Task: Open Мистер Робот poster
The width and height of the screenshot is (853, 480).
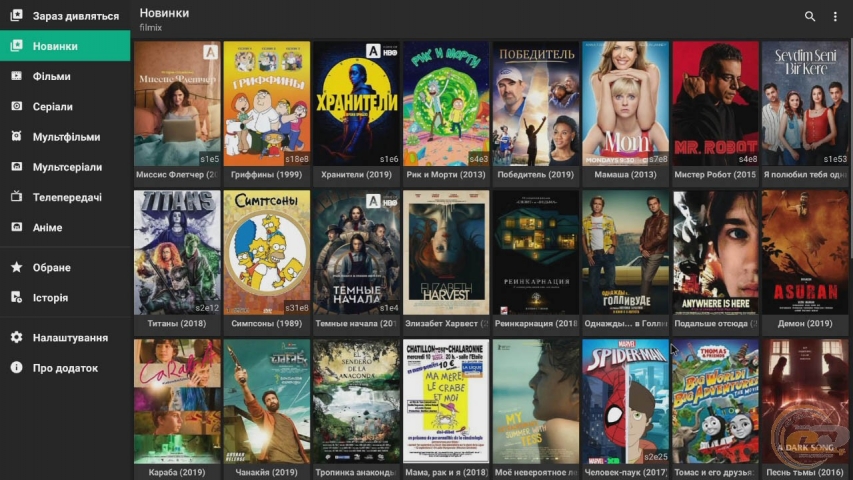Action: (715, 103)
